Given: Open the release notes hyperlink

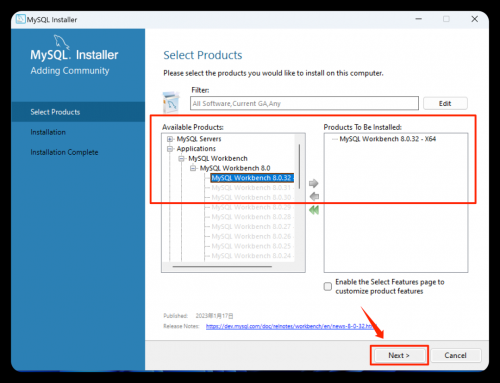Looking at the screenshot, I should click(x=291, y=326).
